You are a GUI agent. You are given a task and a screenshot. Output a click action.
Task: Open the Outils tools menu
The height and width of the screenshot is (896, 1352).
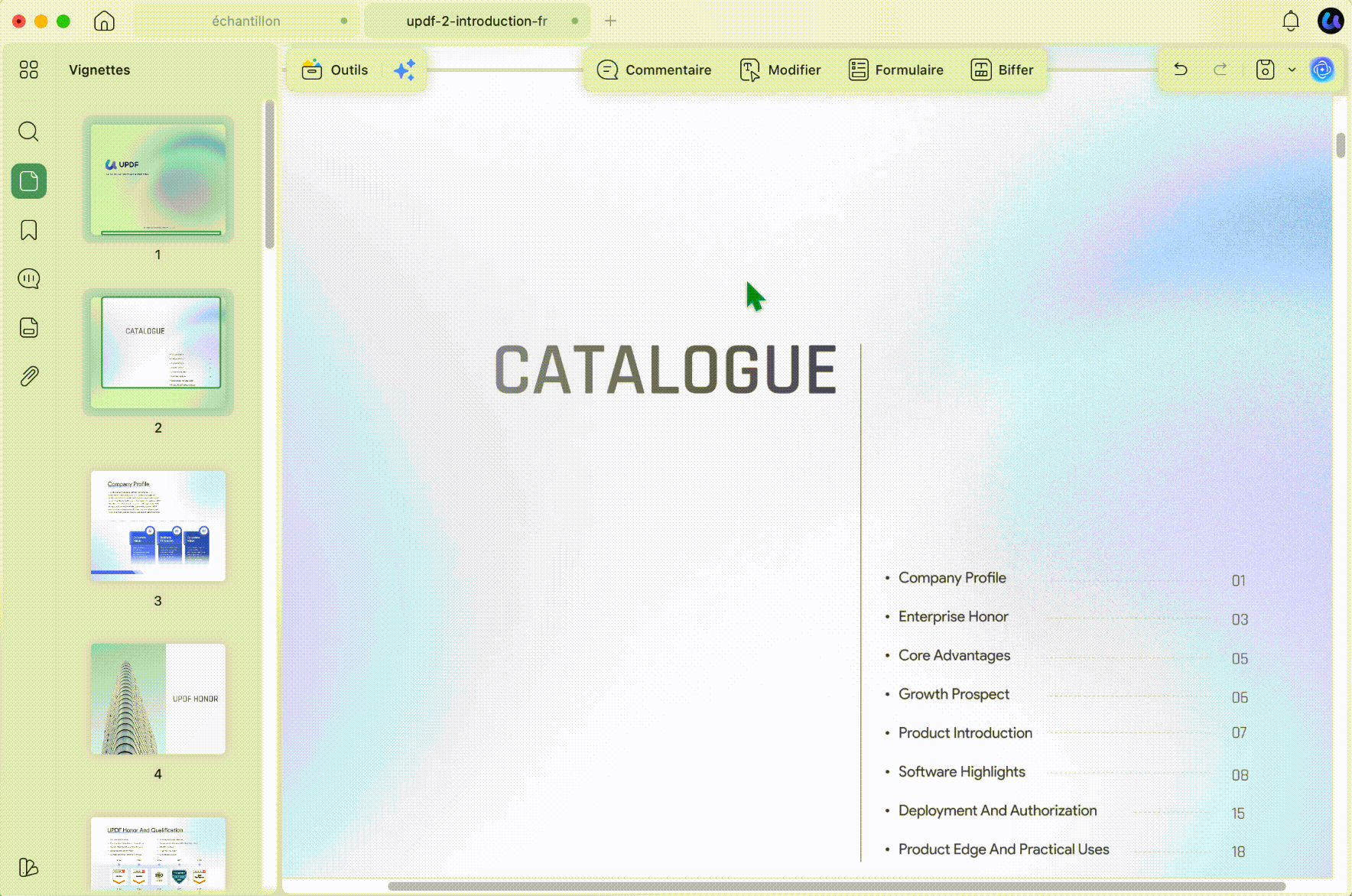click(x=335, y=70)
